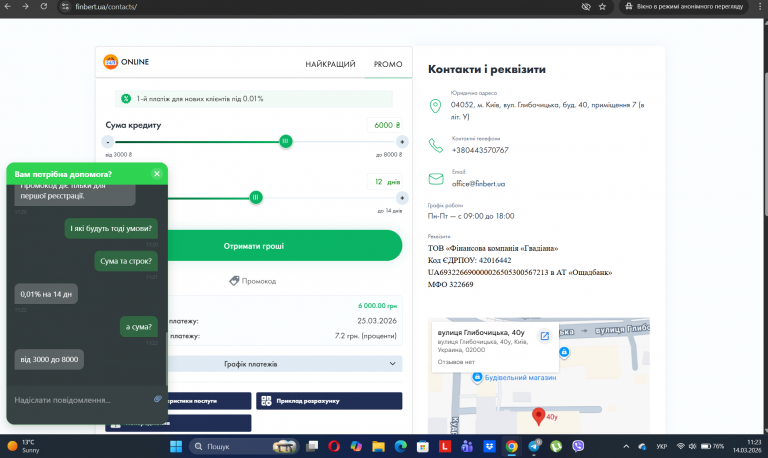This screenshot has width=768, height=458.
Task: Click the Будівельний магазин map label
Action: (520, 378)
